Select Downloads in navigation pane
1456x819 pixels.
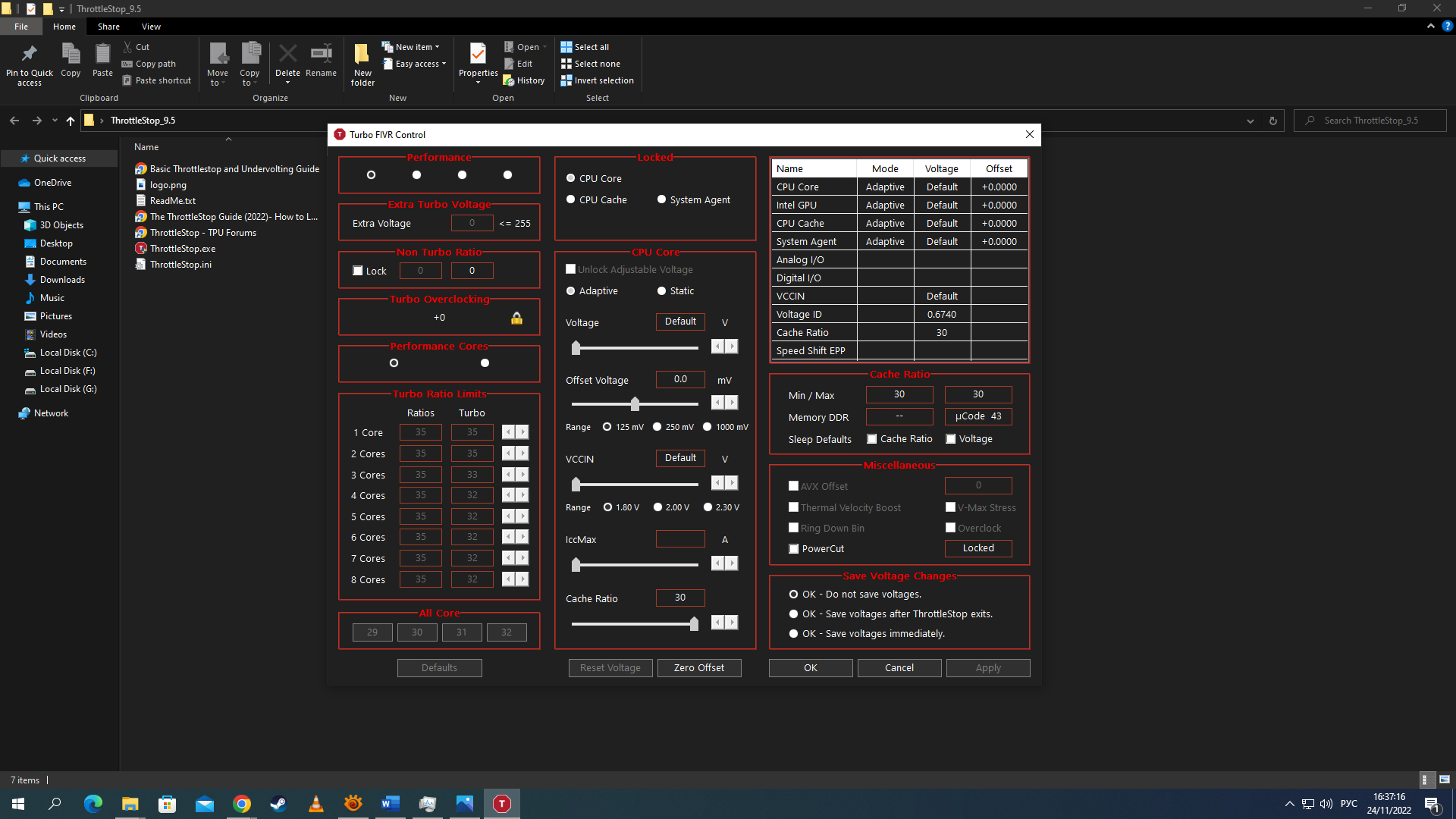pyautogui.click(x=62, y=280)
